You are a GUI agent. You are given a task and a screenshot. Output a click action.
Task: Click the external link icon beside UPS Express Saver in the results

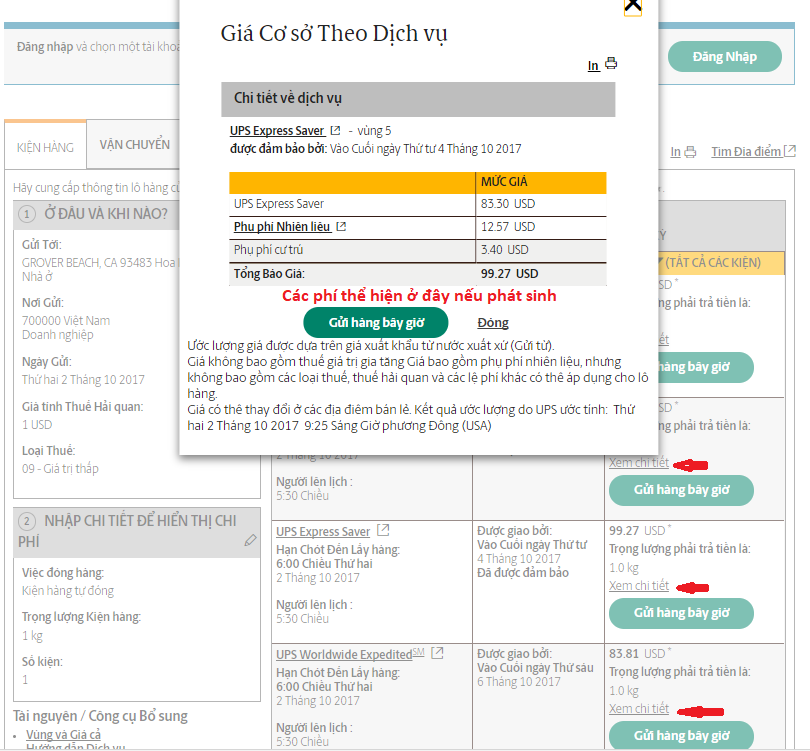coord(383,530)
